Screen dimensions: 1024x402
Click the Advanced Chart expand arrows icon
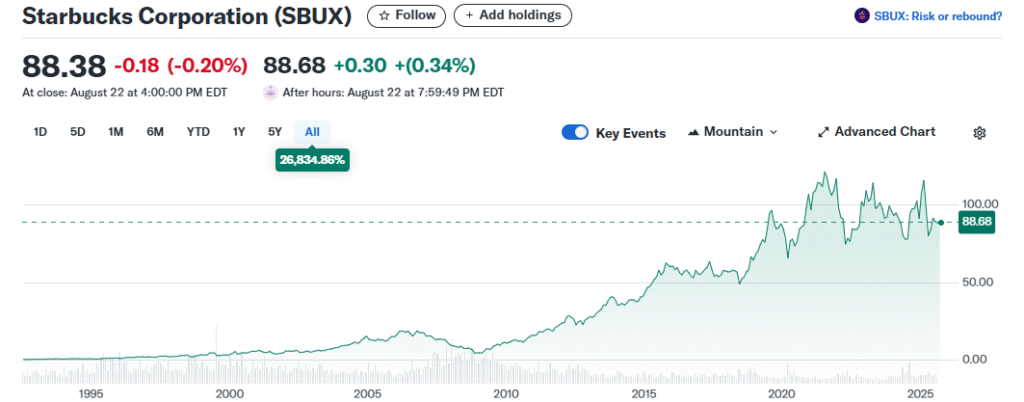tap(824, 132)
